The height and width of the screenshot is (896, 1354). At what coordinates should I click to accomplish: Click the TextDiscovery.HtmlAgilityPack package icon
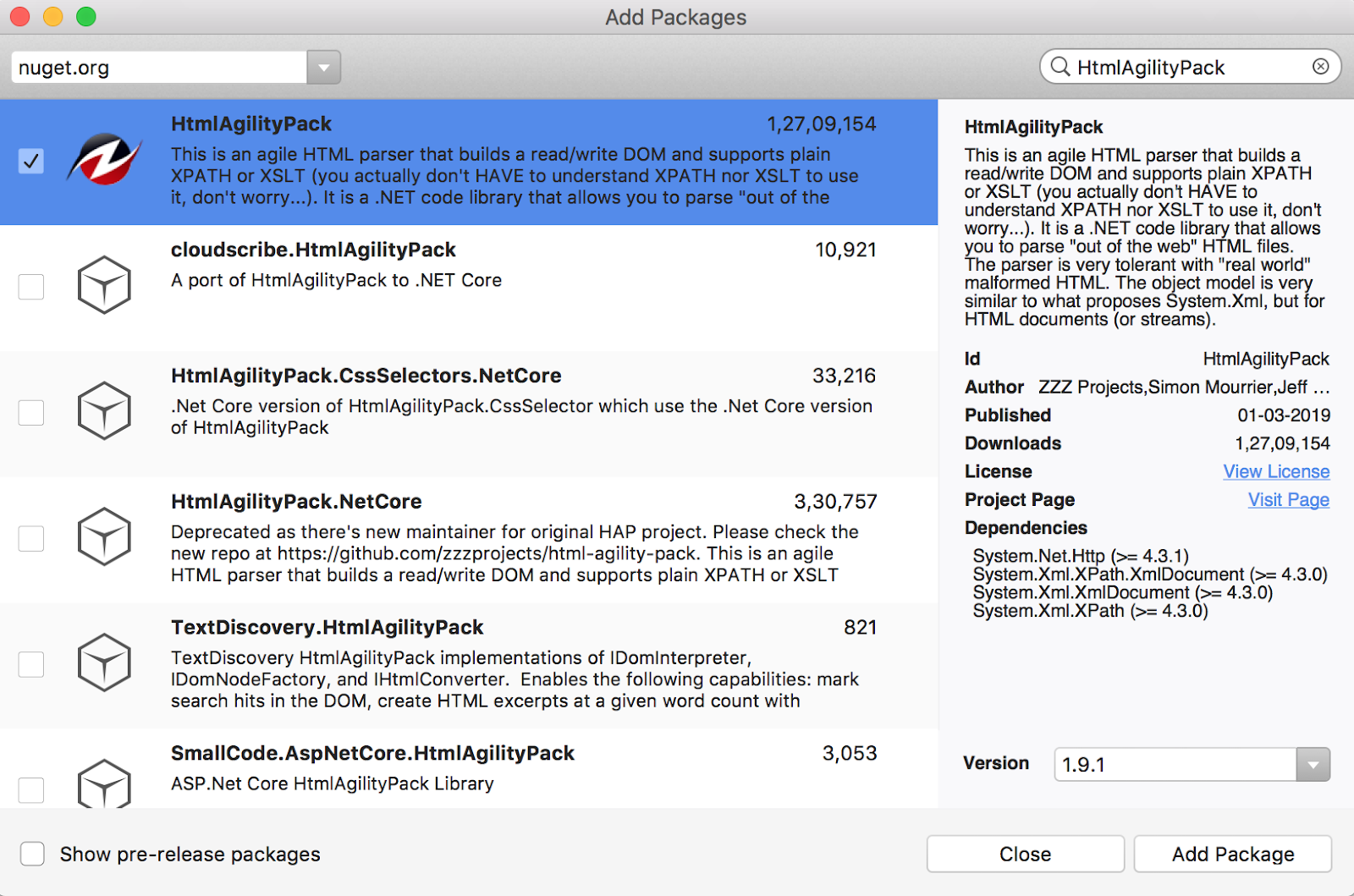[104, 663]
